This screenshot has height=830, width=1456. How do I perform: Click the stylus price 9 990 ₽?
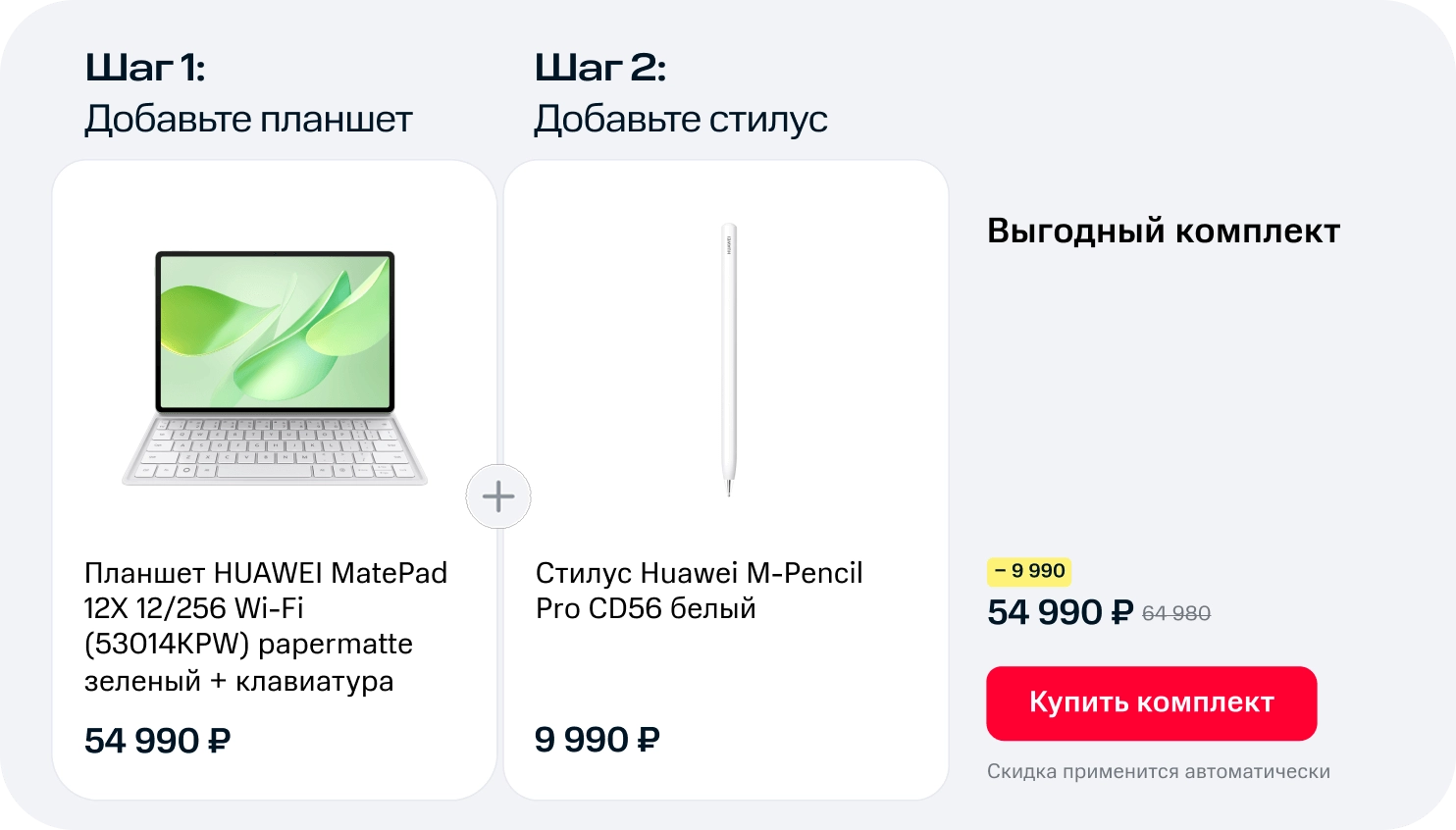(597, 740)
